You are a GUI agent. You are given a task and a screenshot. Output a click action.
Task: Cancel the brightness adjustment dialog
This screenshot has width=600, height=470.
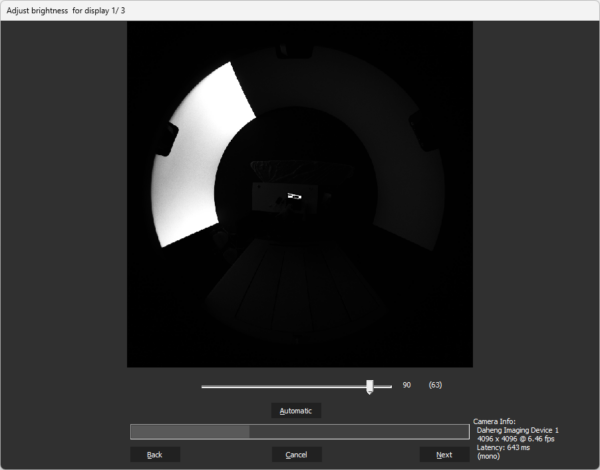[296, 455]
